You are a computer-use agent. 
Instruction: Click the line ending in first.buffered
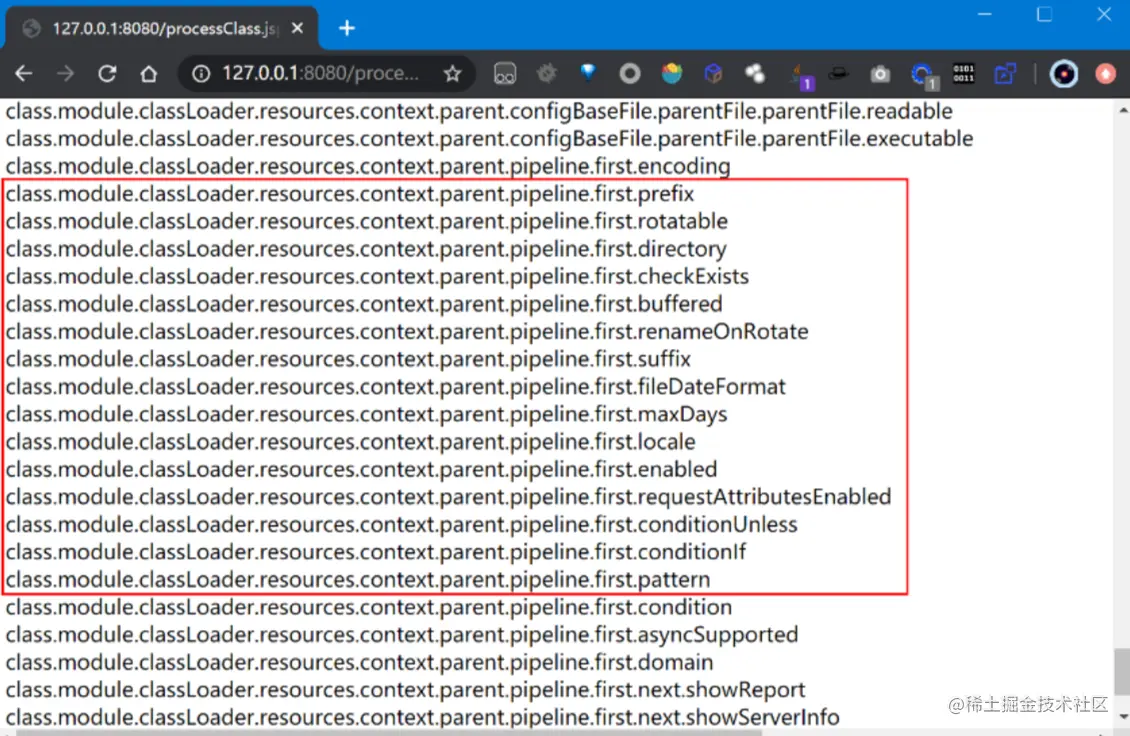click(x=364, y=304)
